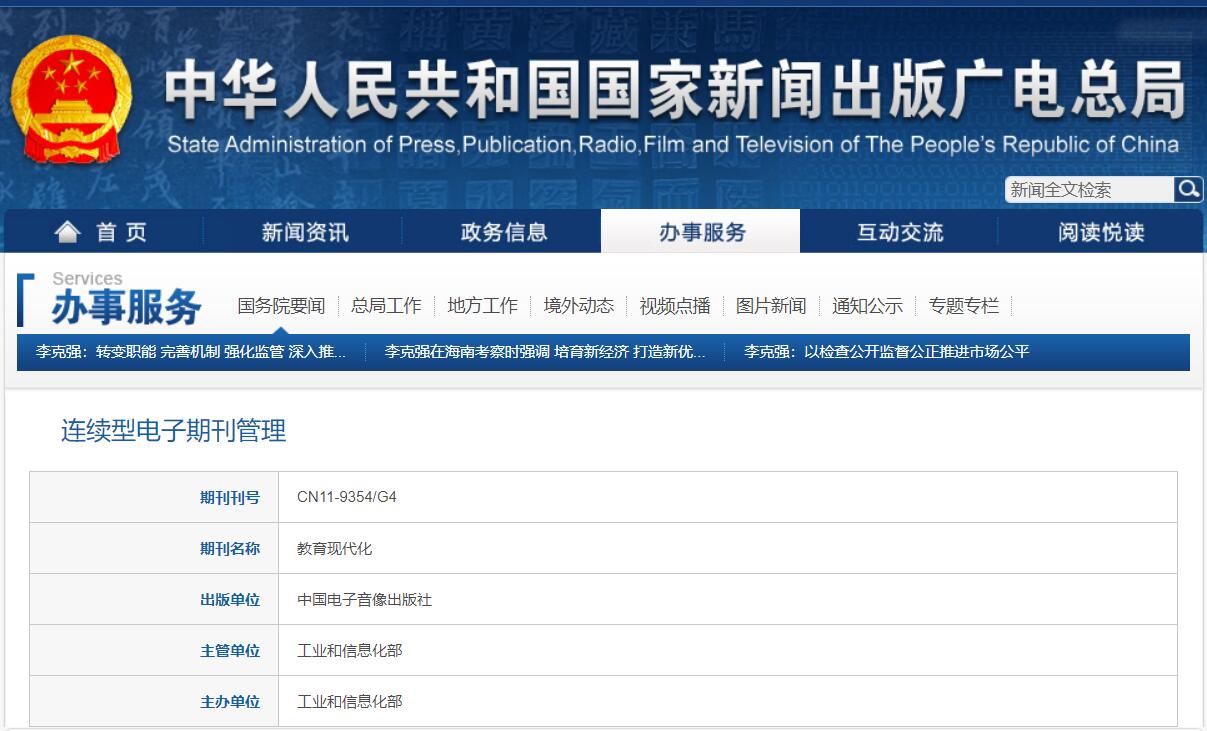This screenshot has height=731, width=1207.
Task: Click the 出版单位 row label
Action: (x=230, y=599)
